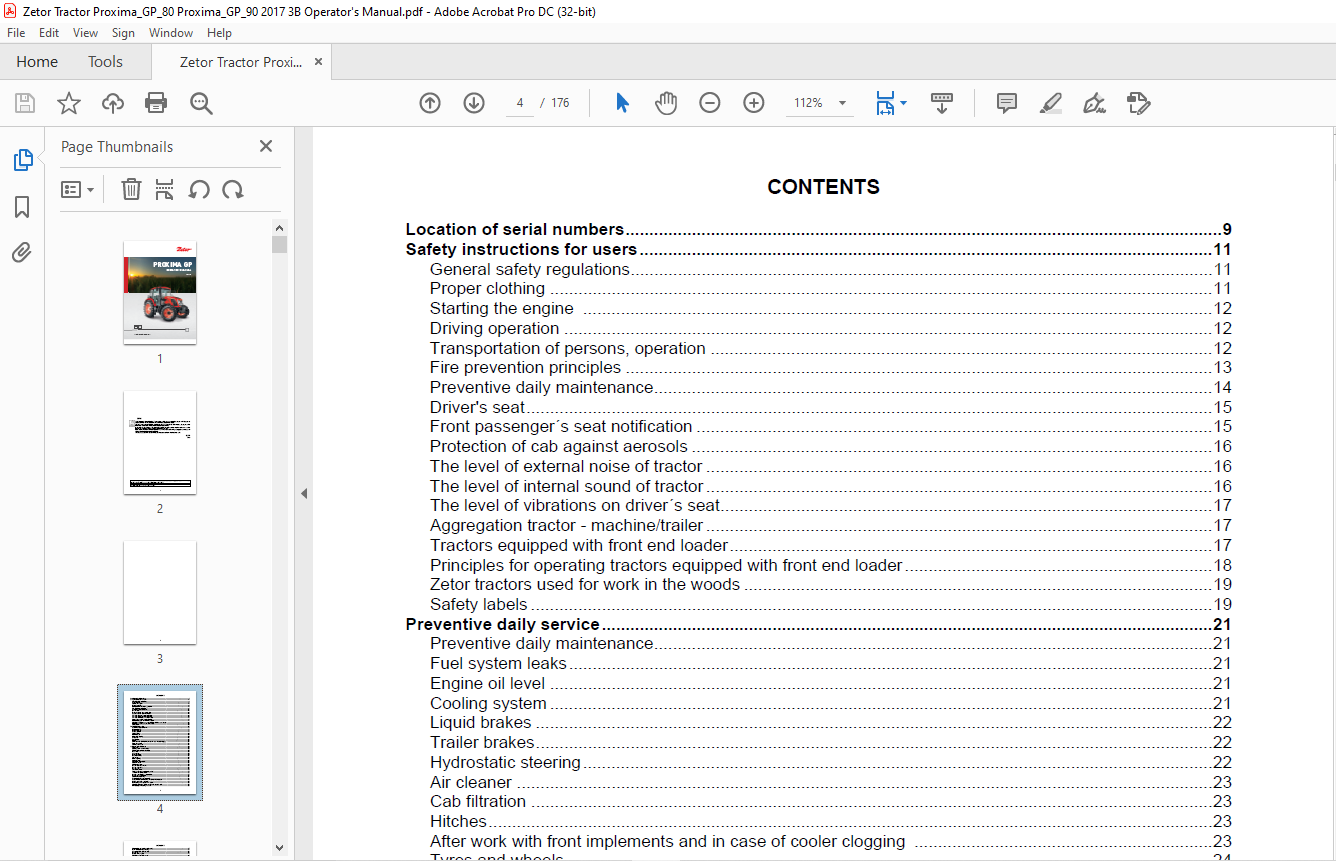Delete selected page with trash icon
The width and height of the screenshot is (1336, 861).
tap(131, 189)
